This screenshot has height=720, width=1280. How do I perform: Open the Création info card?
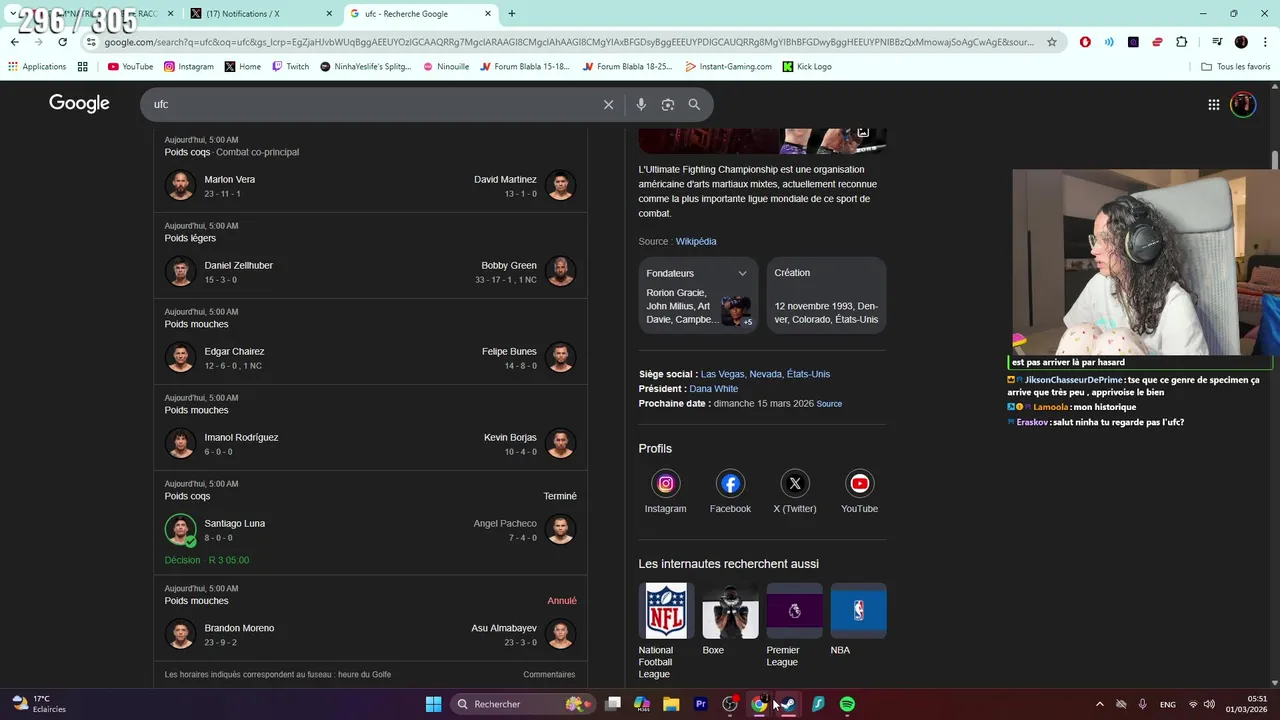(x=826, y=295)
